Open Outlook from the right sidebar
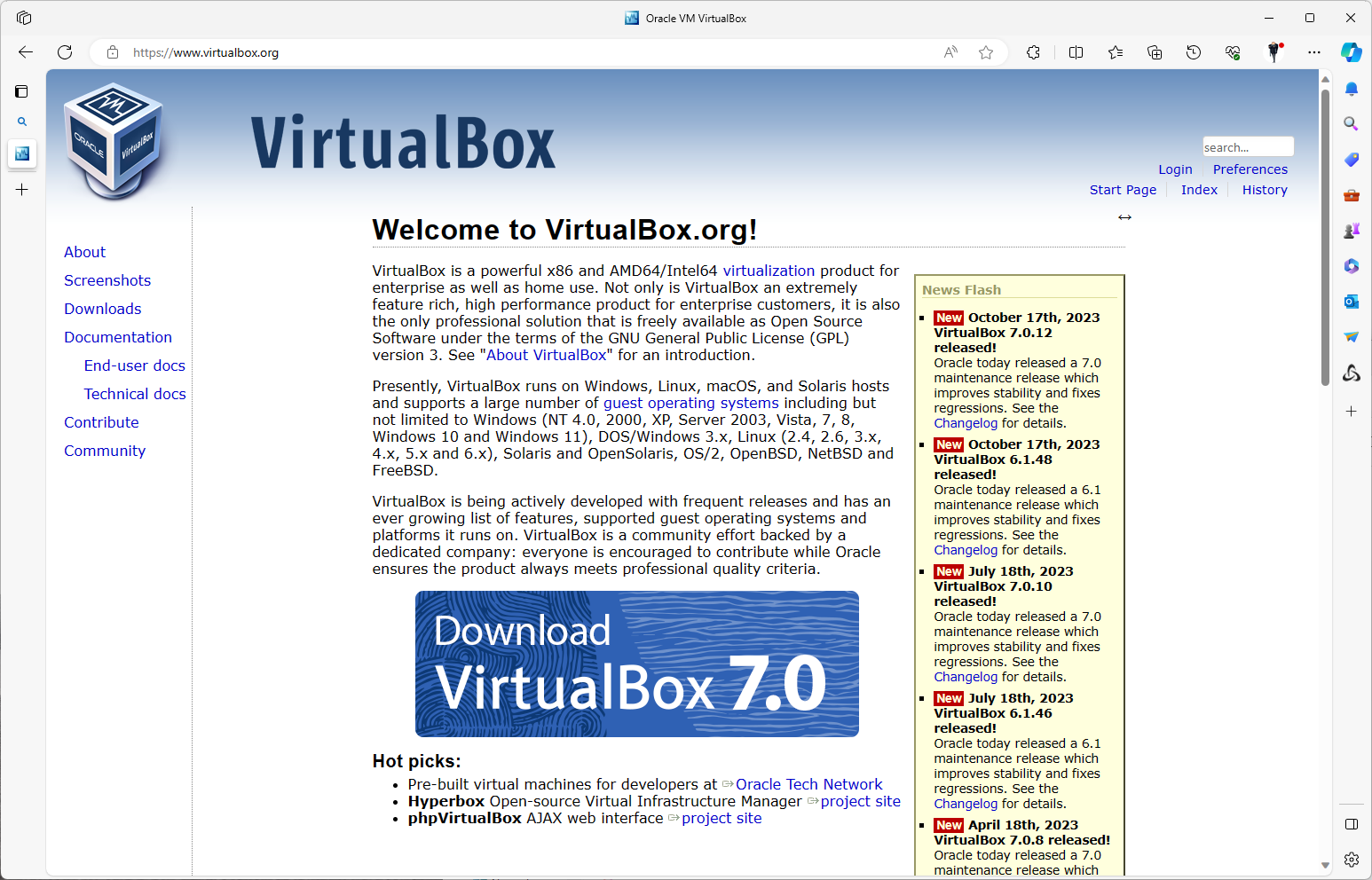The width and height of the screenshot is (1372, 880). [x=1351, y=302]
